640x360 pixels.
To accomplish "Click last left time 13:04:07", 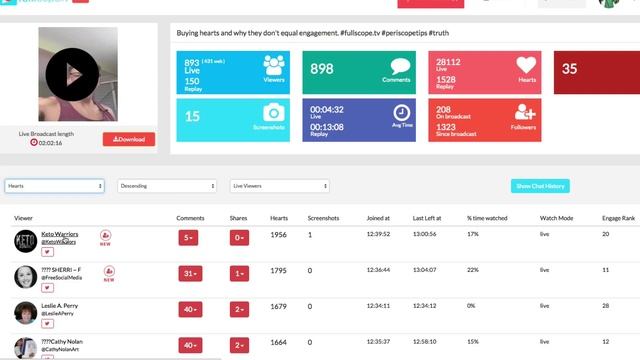I will (424, 270).
